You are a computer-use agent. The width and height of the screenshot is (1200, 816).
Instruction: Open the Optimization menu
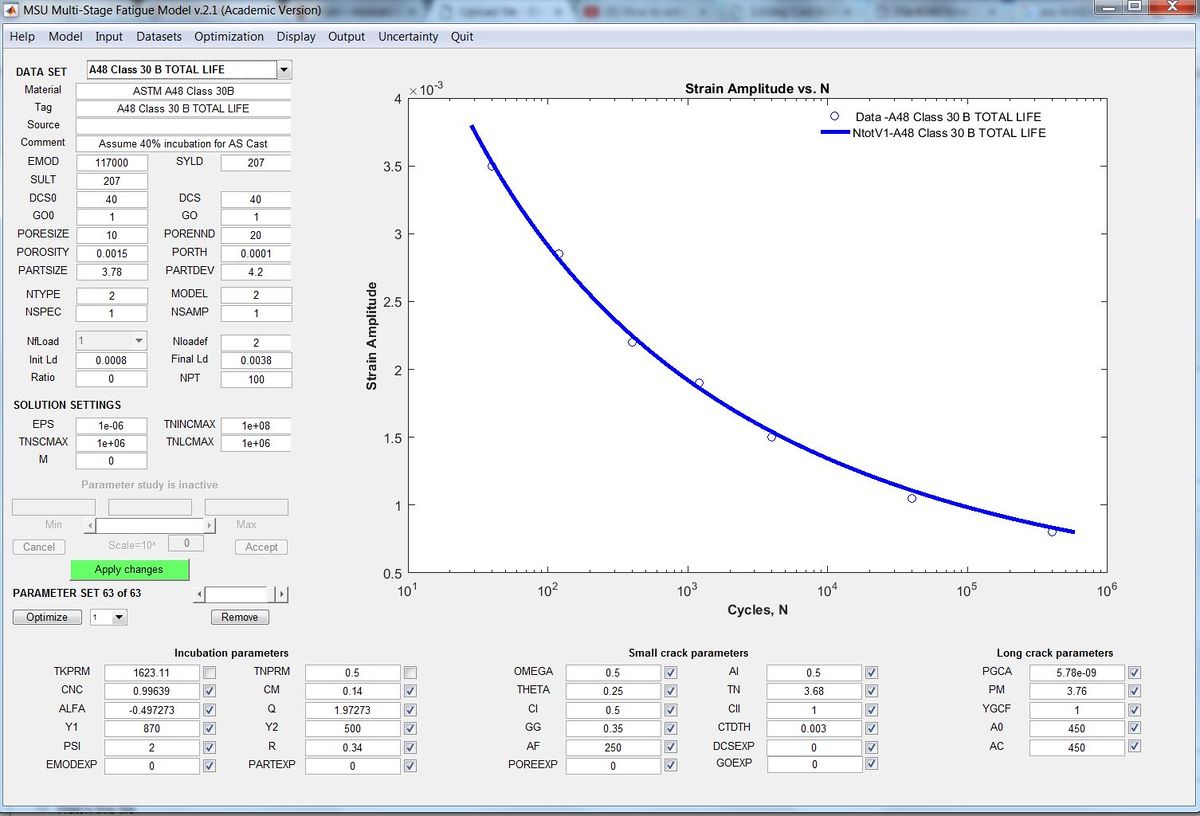pos(229,37)
